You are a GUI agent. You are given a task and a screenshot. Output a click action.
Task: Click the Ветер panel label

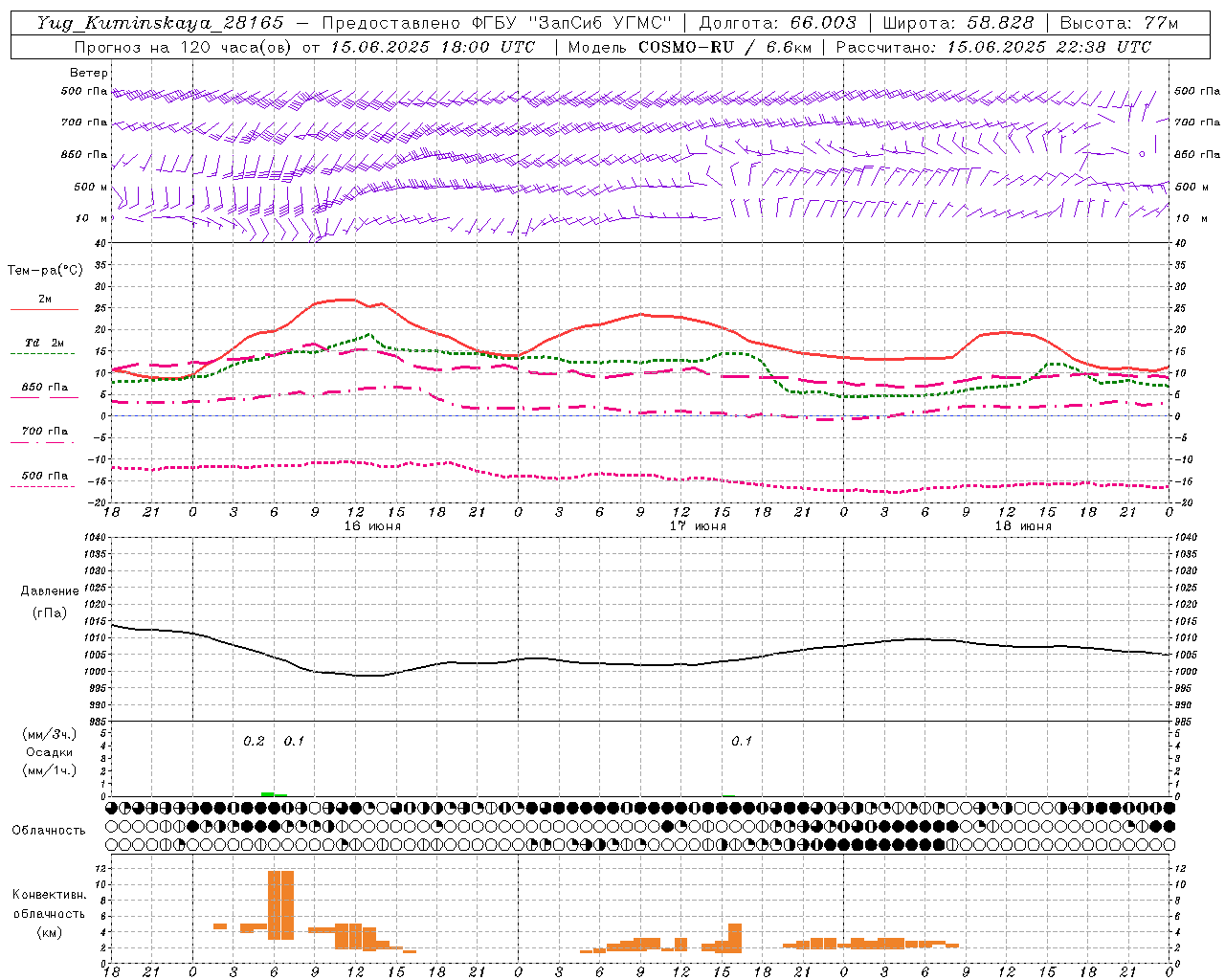pos(89,73)
